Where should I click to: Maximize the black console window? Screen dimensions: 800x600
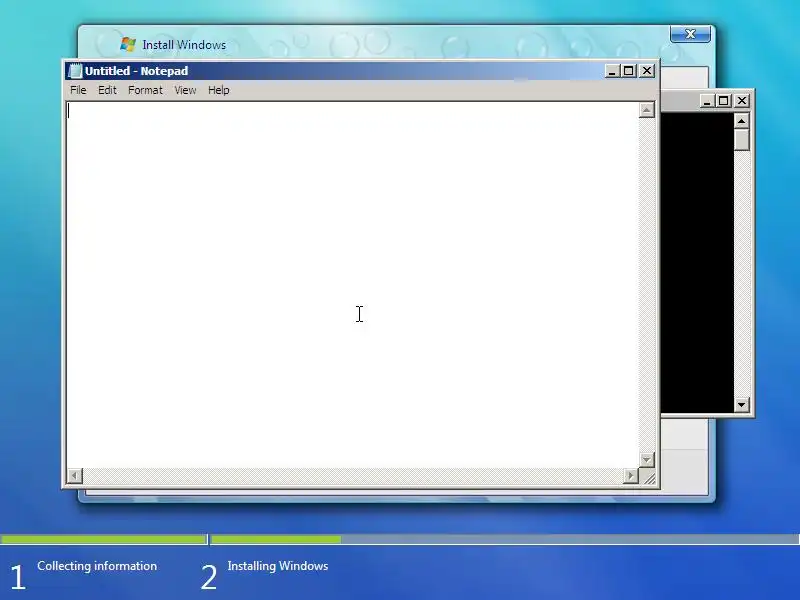point(723,101)
